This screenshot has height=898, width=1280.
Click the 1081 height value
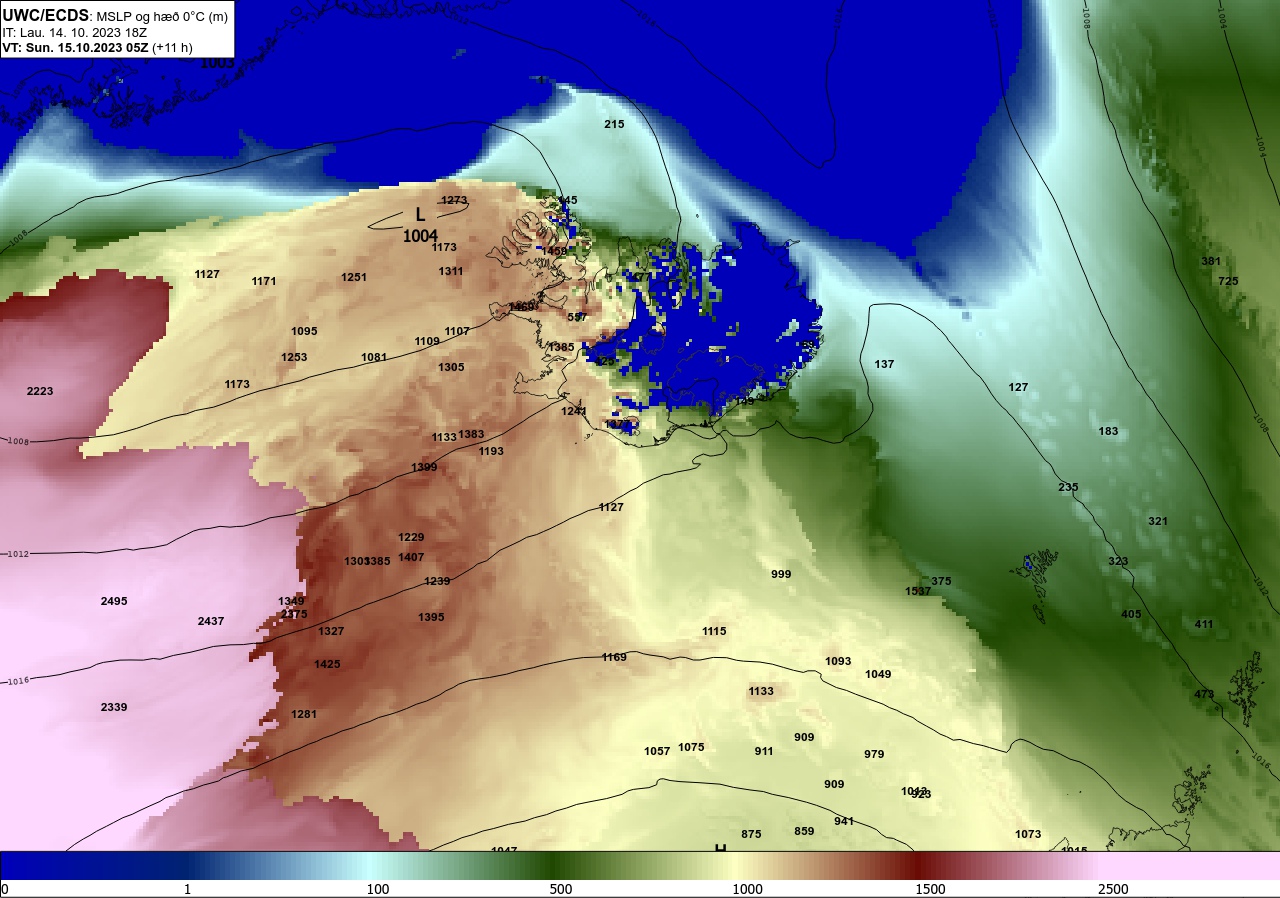[x=374, y=357]
